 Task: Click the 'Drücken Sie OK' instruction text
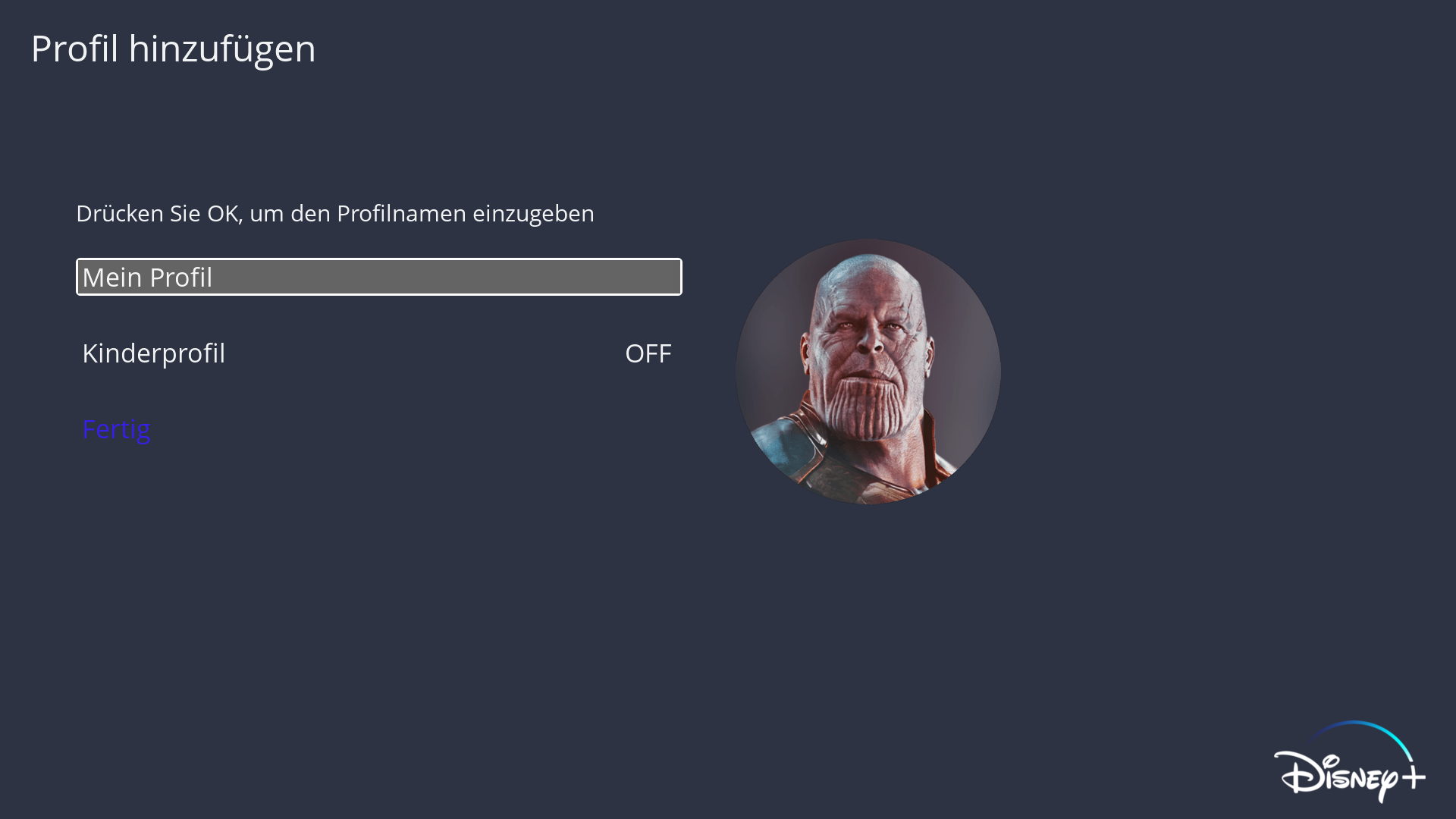click(334, 213)
